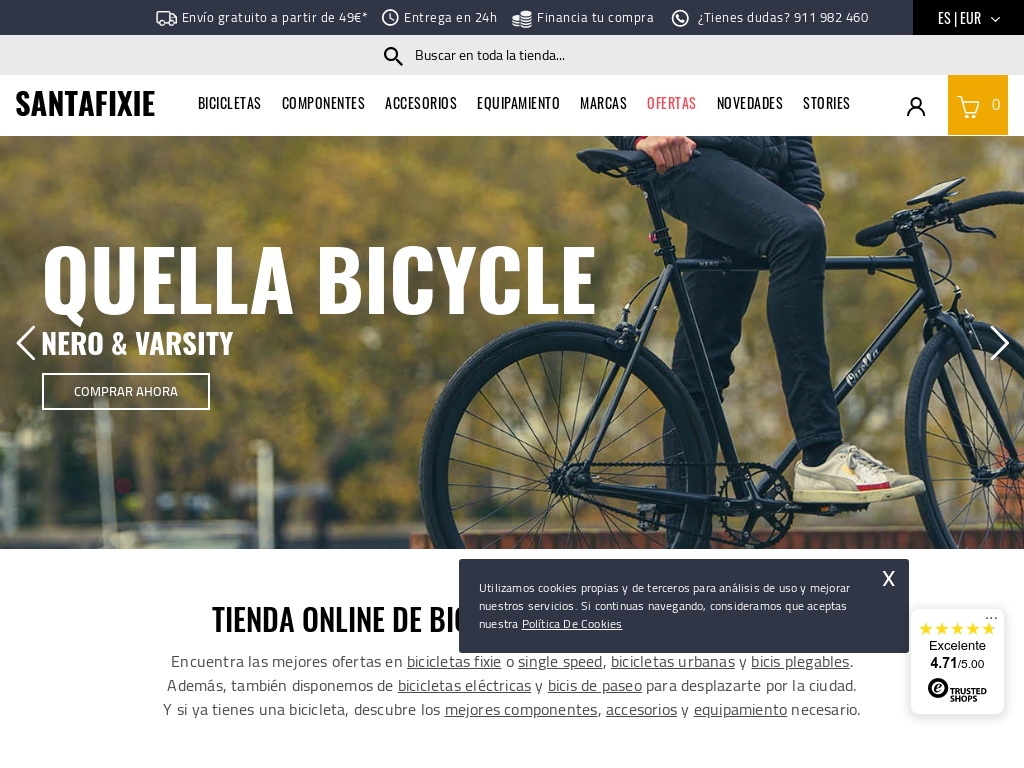
Task: Open the user account icon
Action: point(916,106)
